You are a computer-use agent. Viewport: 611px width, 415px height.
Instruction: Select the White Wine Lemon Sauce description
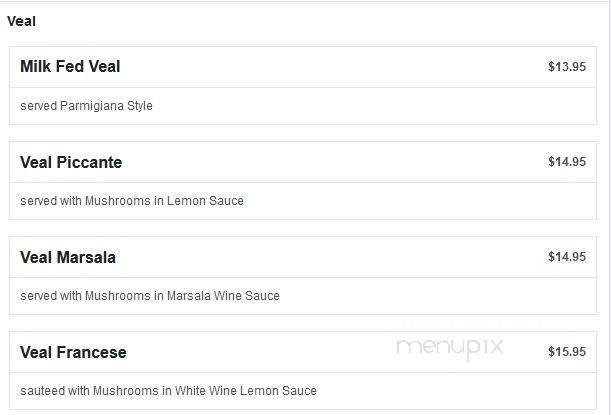click(168, 391)
